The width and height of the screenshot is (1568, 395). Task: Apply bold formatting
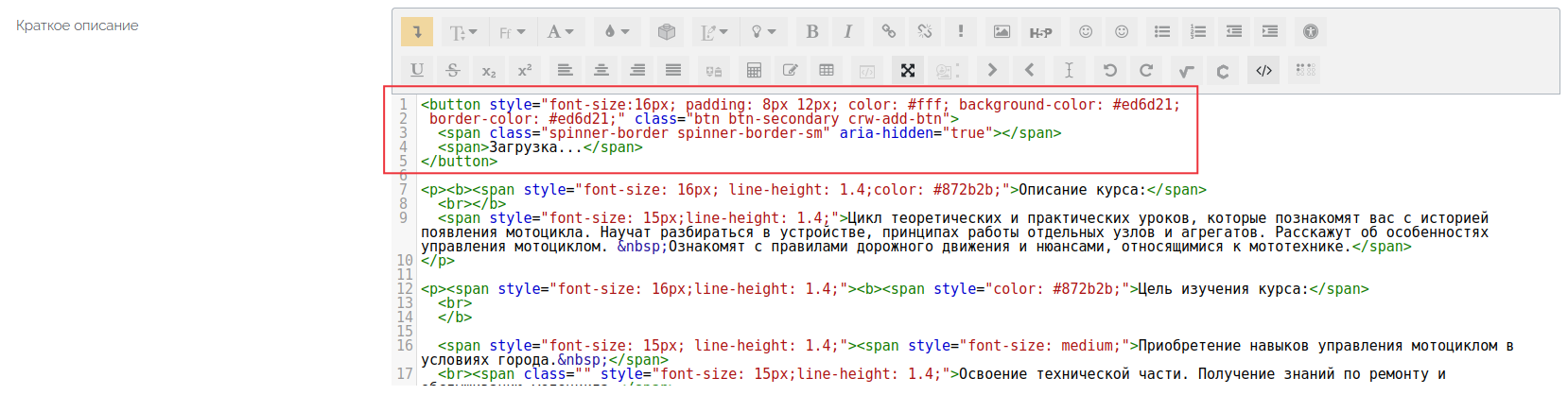click(x=811, y=32)
